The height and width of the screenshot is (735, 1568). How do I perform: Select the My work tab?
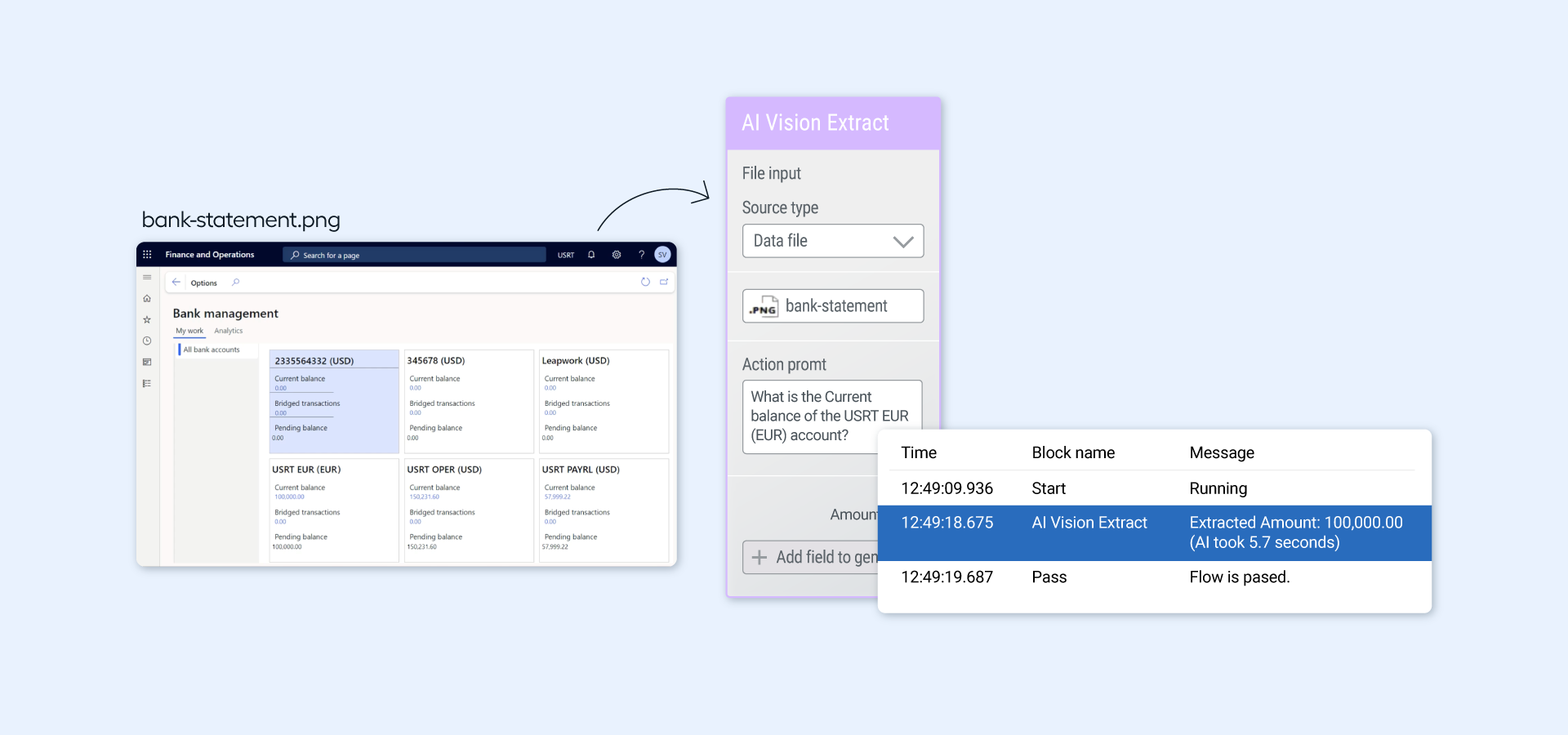[189, 331]
